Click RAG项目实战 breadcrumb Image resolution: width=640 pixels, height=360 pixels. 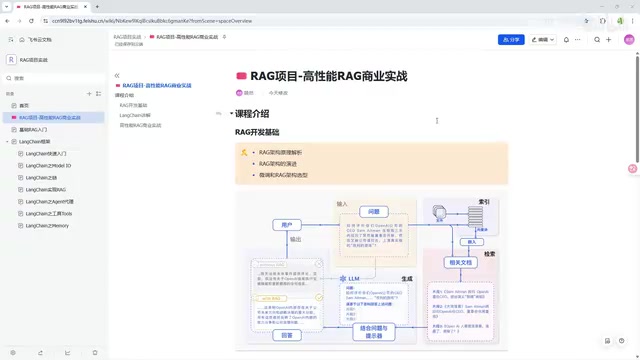point(127,37)
